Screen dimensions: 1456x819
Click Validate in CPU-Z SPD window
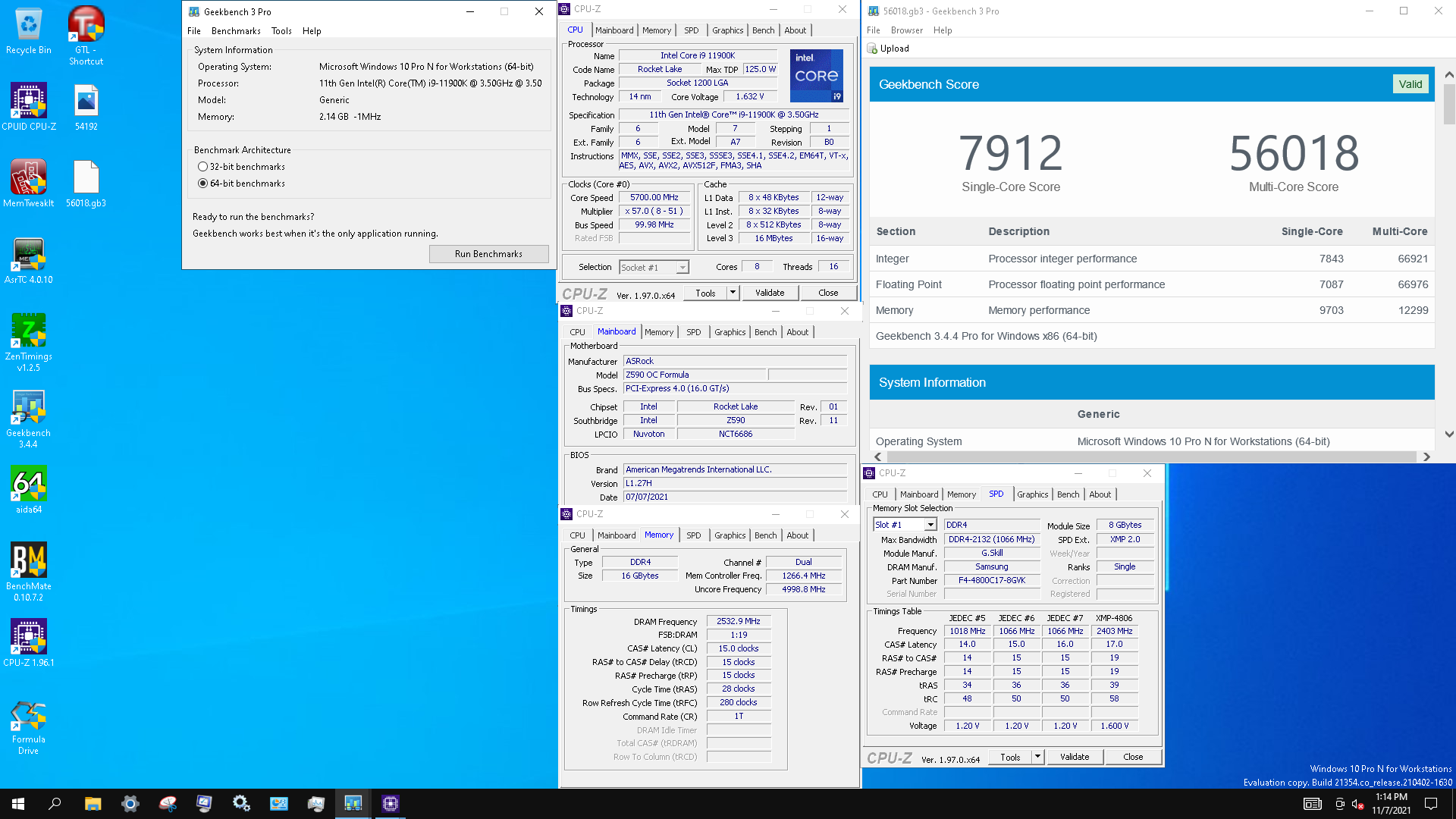coord(1075,757)
